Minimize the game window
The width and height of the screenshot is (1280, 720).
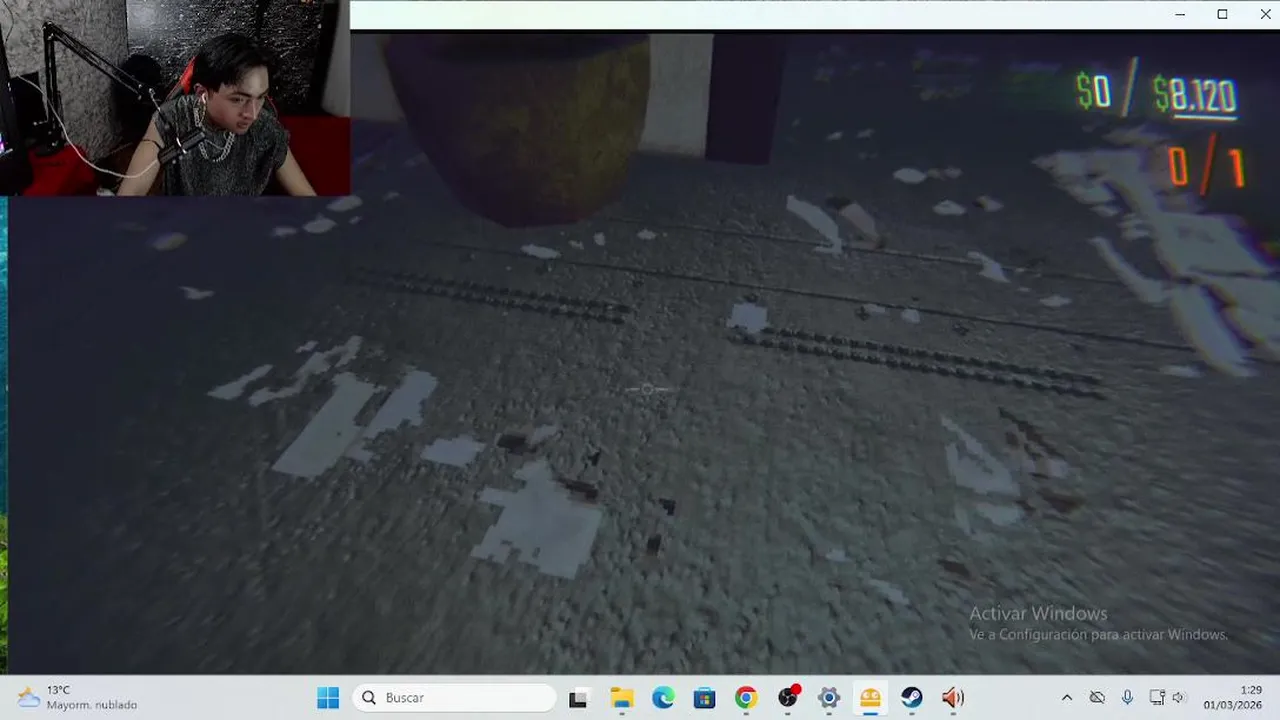pyautogui.click(x=1181, y=14)
